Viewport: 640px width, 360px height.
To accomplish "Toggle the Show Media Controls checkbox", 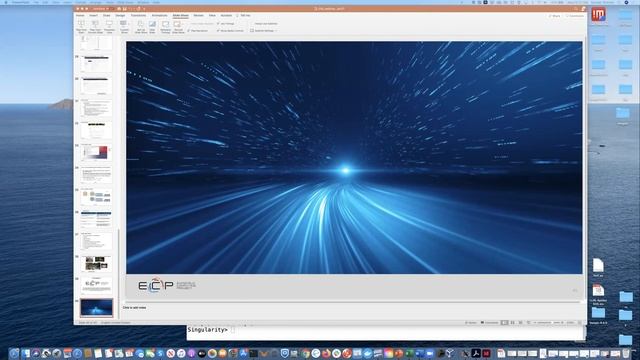I will tap(218, 31).
